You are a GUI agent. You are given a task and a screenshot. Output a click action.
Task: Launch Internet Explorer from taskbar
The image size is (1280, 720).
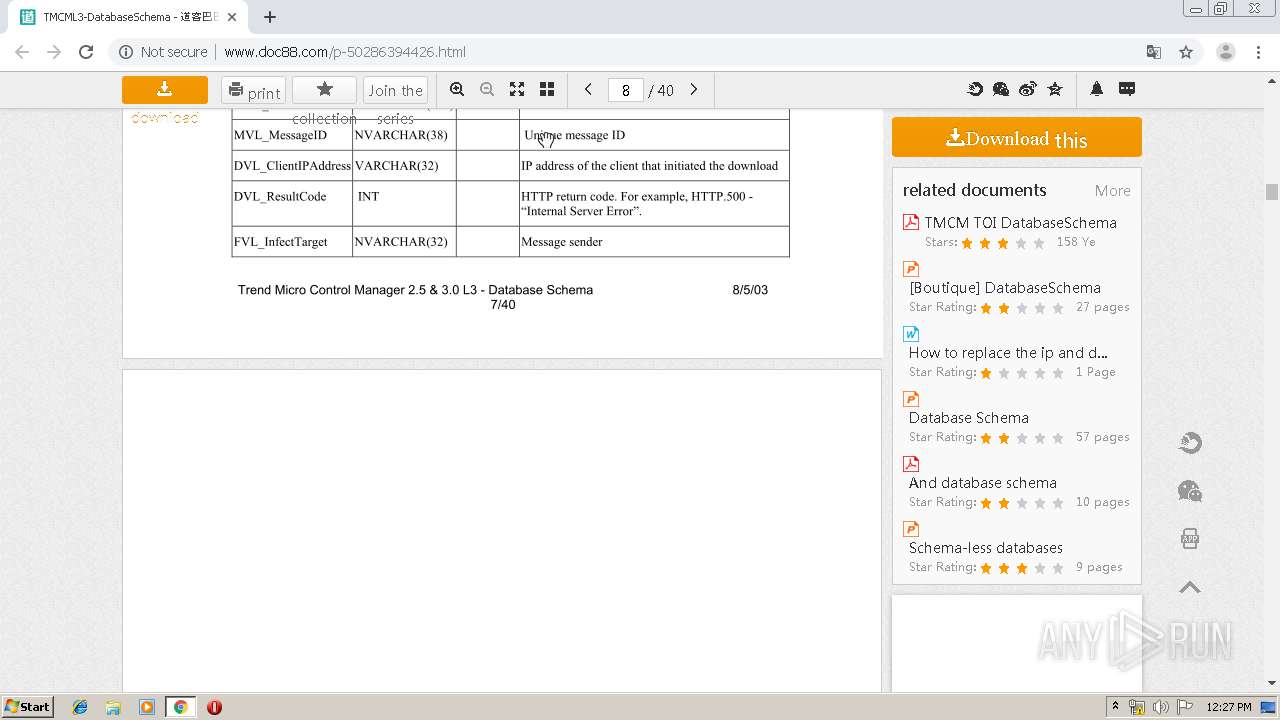(x=80, y=707)
